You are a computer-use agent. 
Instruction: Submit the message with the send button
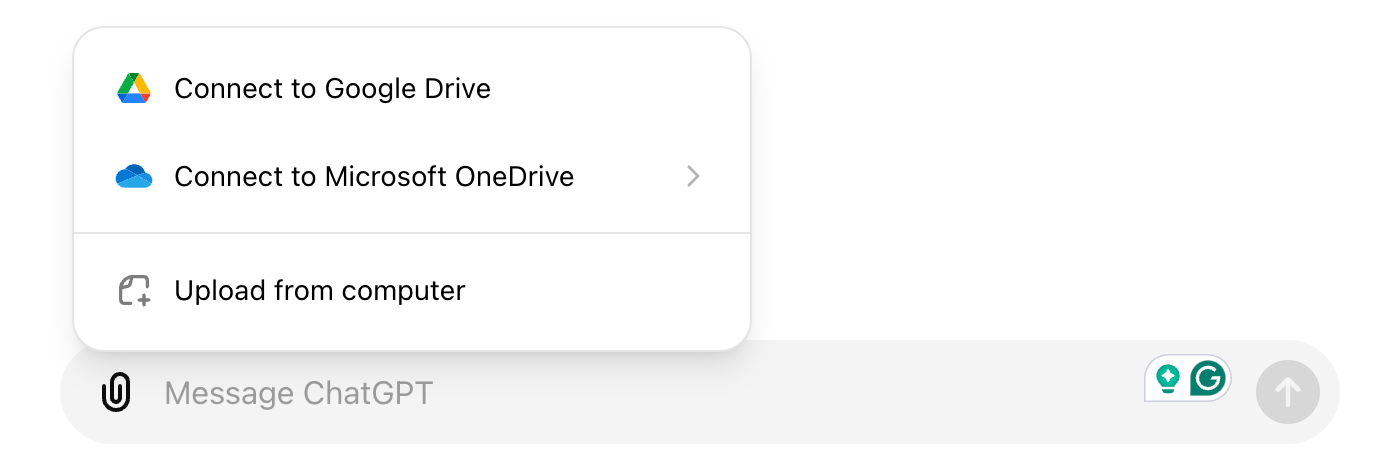(x=1288, y=392)
